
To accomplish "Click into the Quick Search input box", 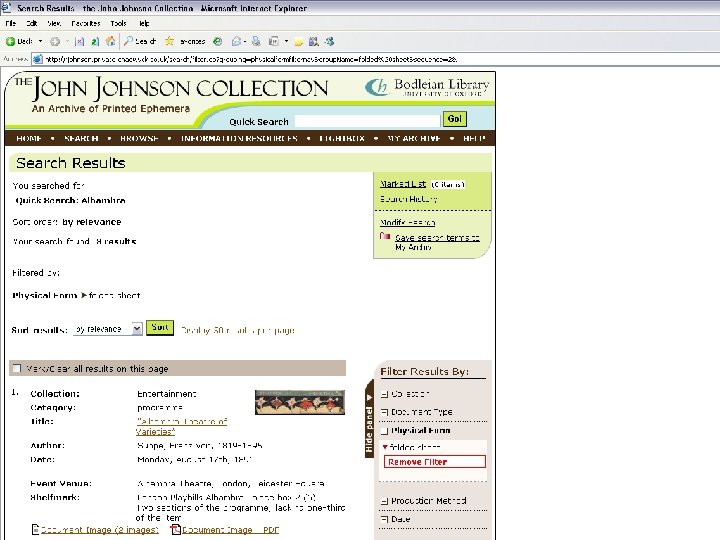I will 367,121.
